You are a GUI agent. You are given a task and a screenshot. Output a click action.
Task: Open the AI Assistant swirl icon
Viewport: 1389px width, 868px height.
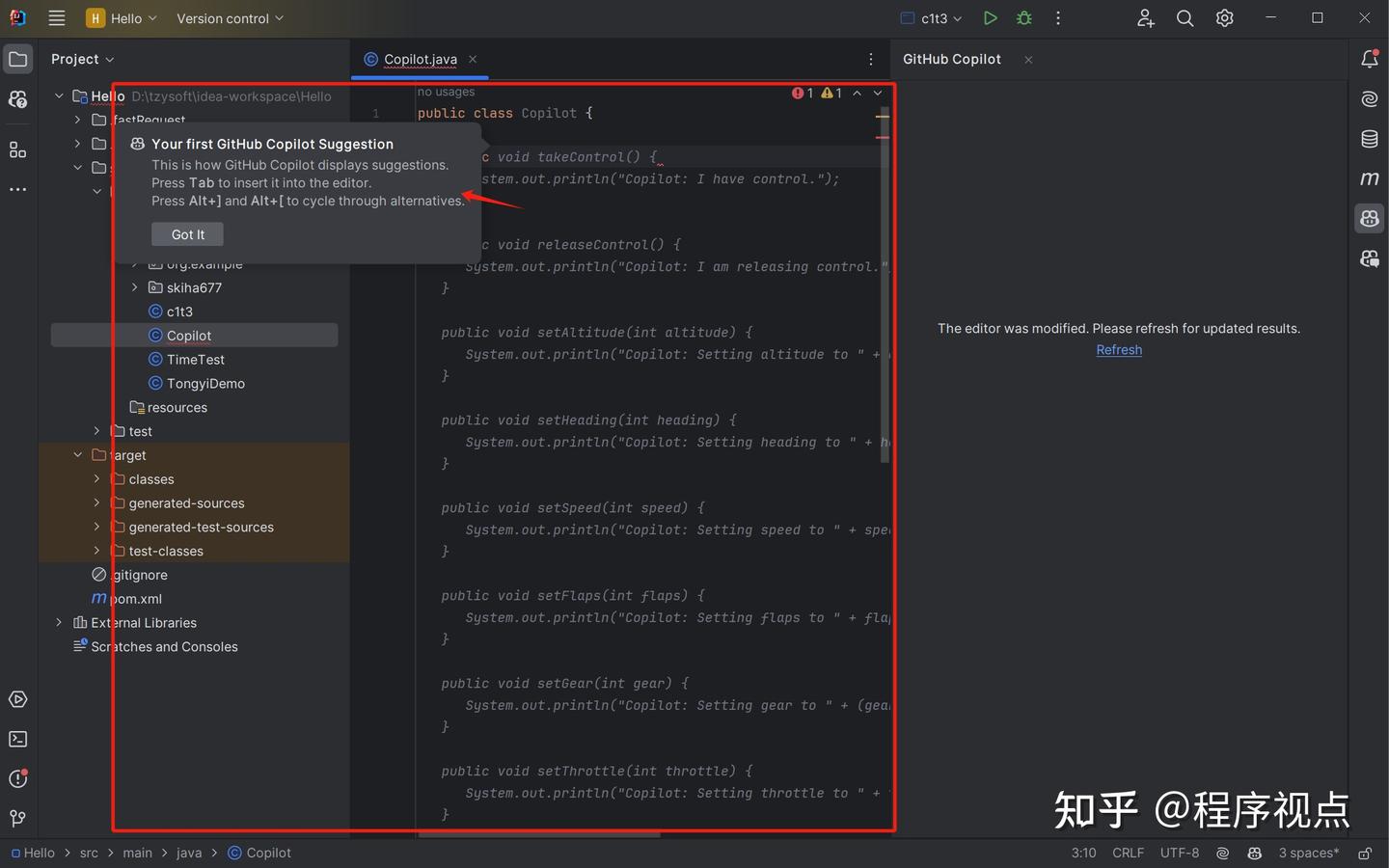[x=1369, y=98]
